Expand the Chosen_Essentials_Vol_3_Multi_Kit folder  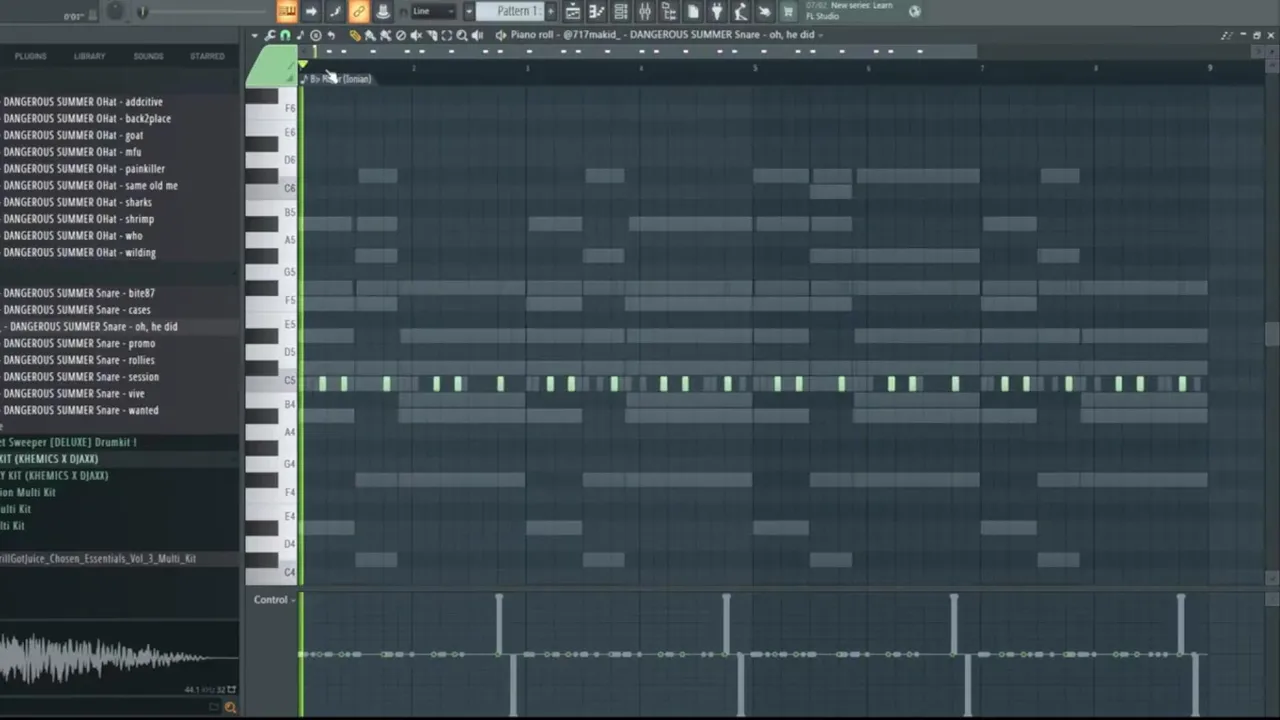click(x=98, y=559)
